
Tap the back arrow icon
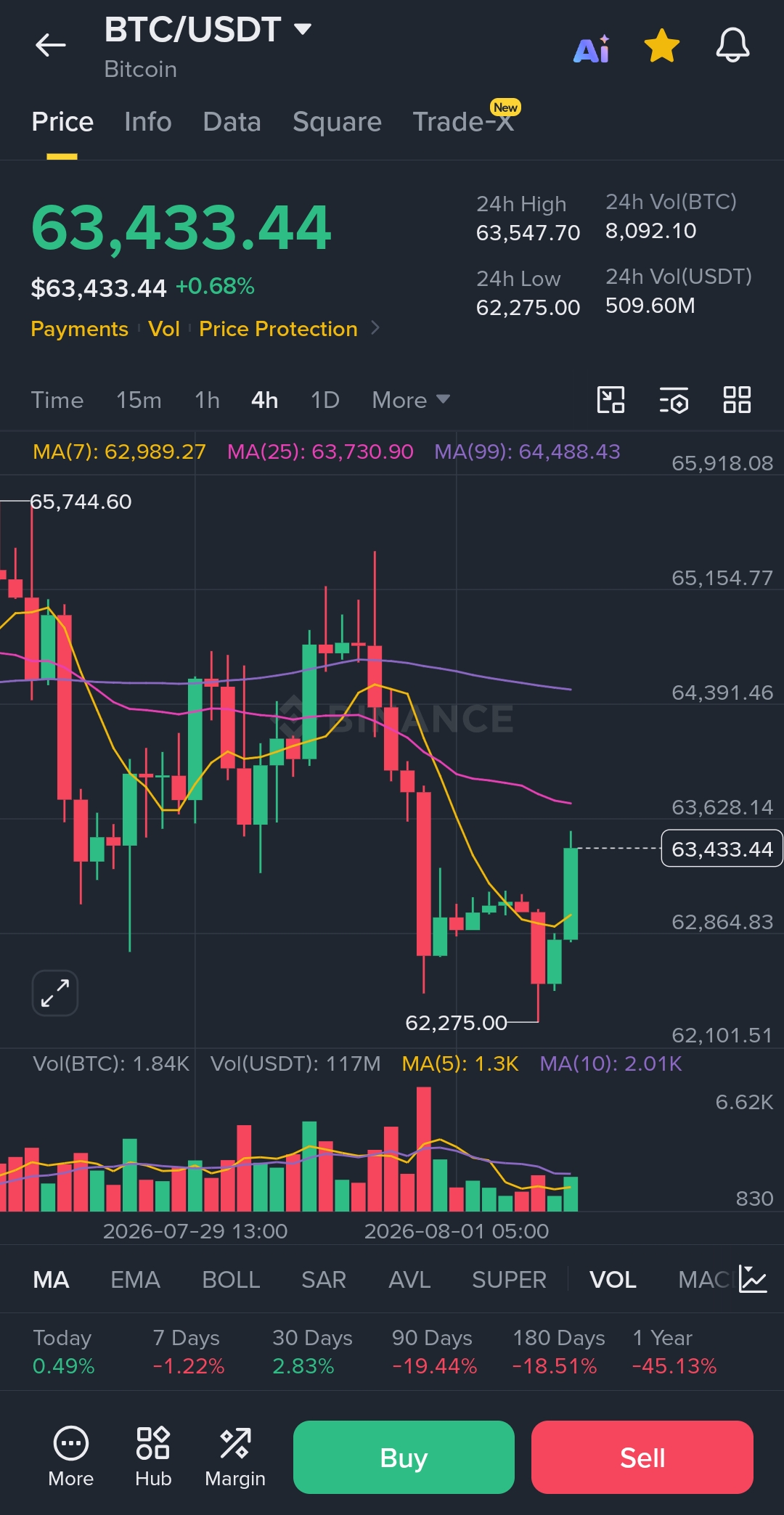pyautogui.click(x=50, y=45)
